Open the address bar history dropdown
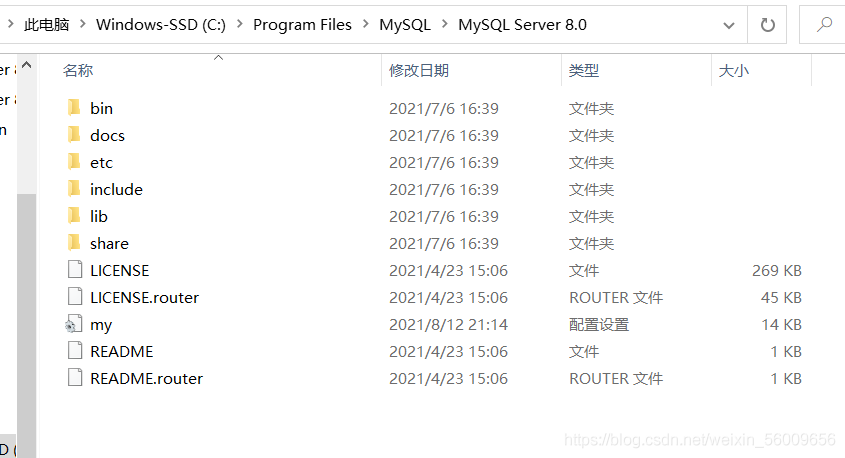This screenshot has height=458, width=845. pyautogui.click(x=729, y=25)
